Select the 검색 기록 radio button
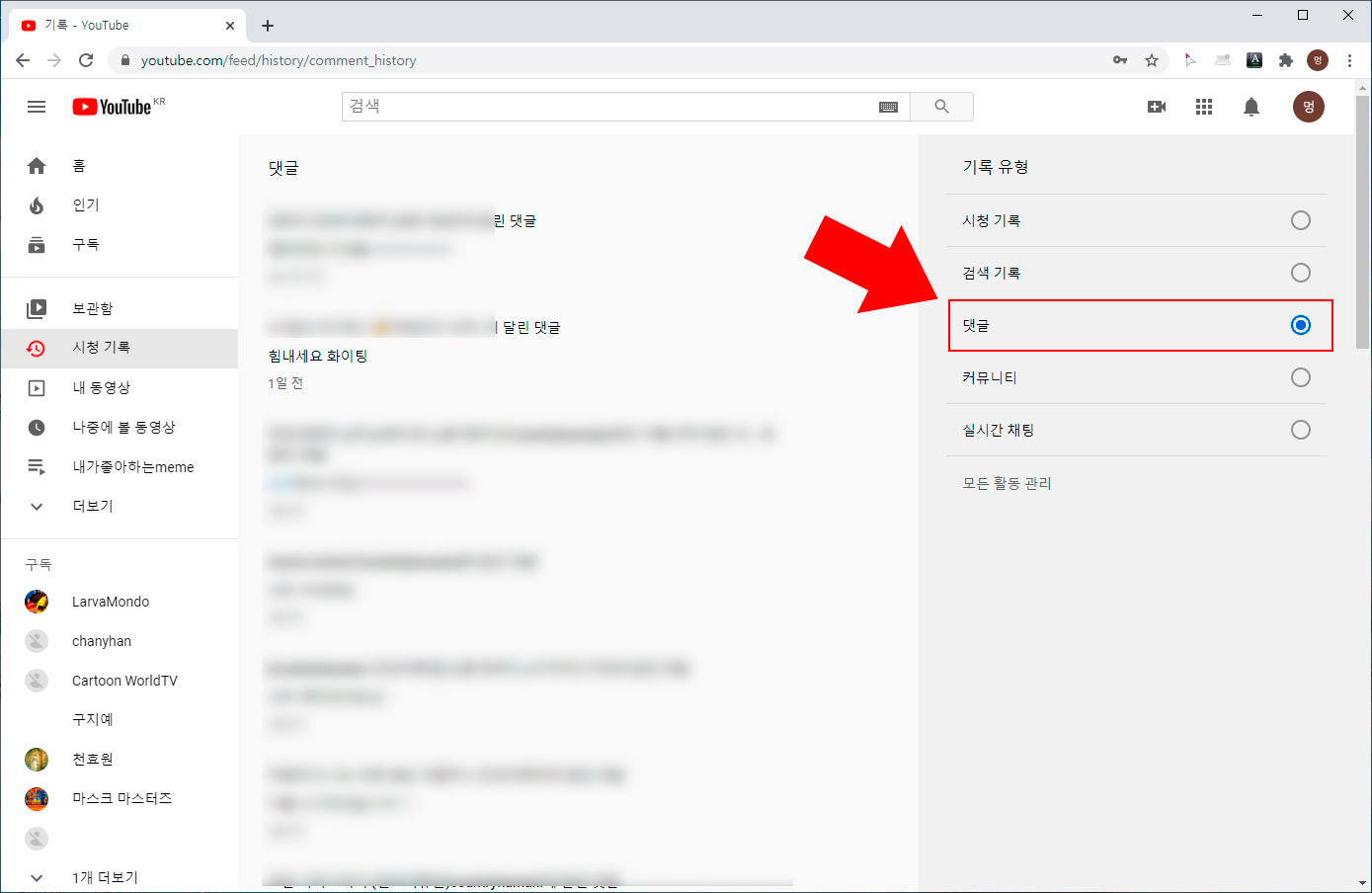1372x893 pixels. (x=1301, y=273)
